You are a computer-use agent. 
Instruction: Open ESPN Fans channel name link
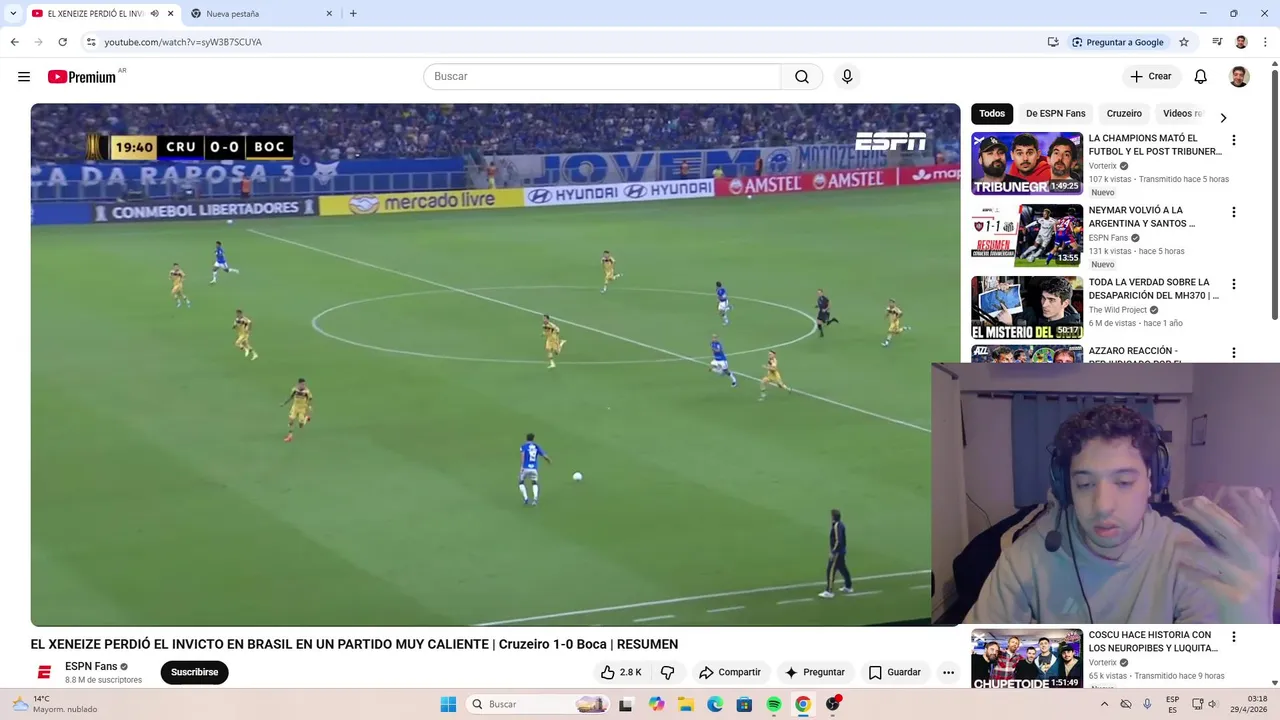91,666
